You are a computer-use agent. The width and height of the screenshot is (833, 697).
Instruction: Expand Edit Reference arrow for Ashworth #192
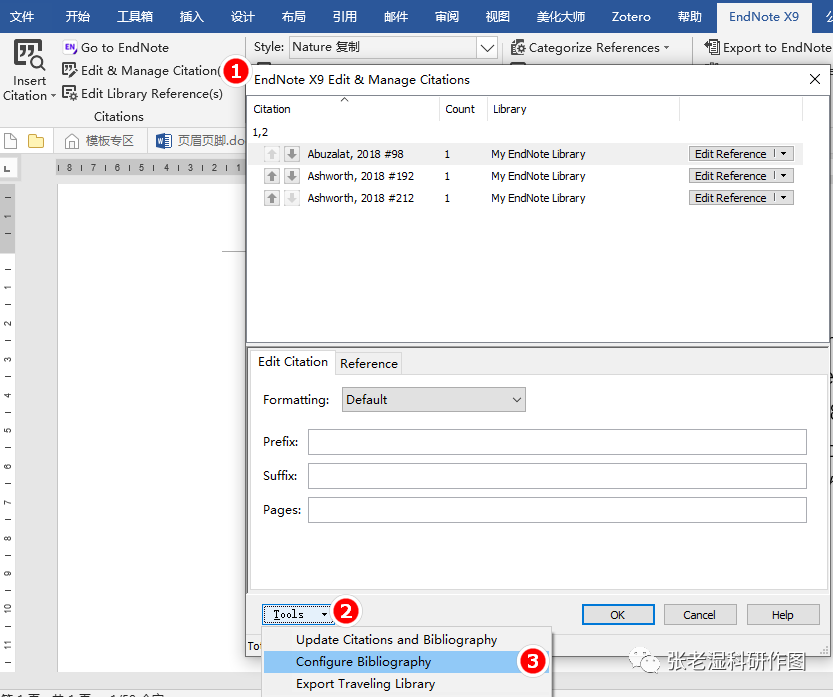point(784,176)
